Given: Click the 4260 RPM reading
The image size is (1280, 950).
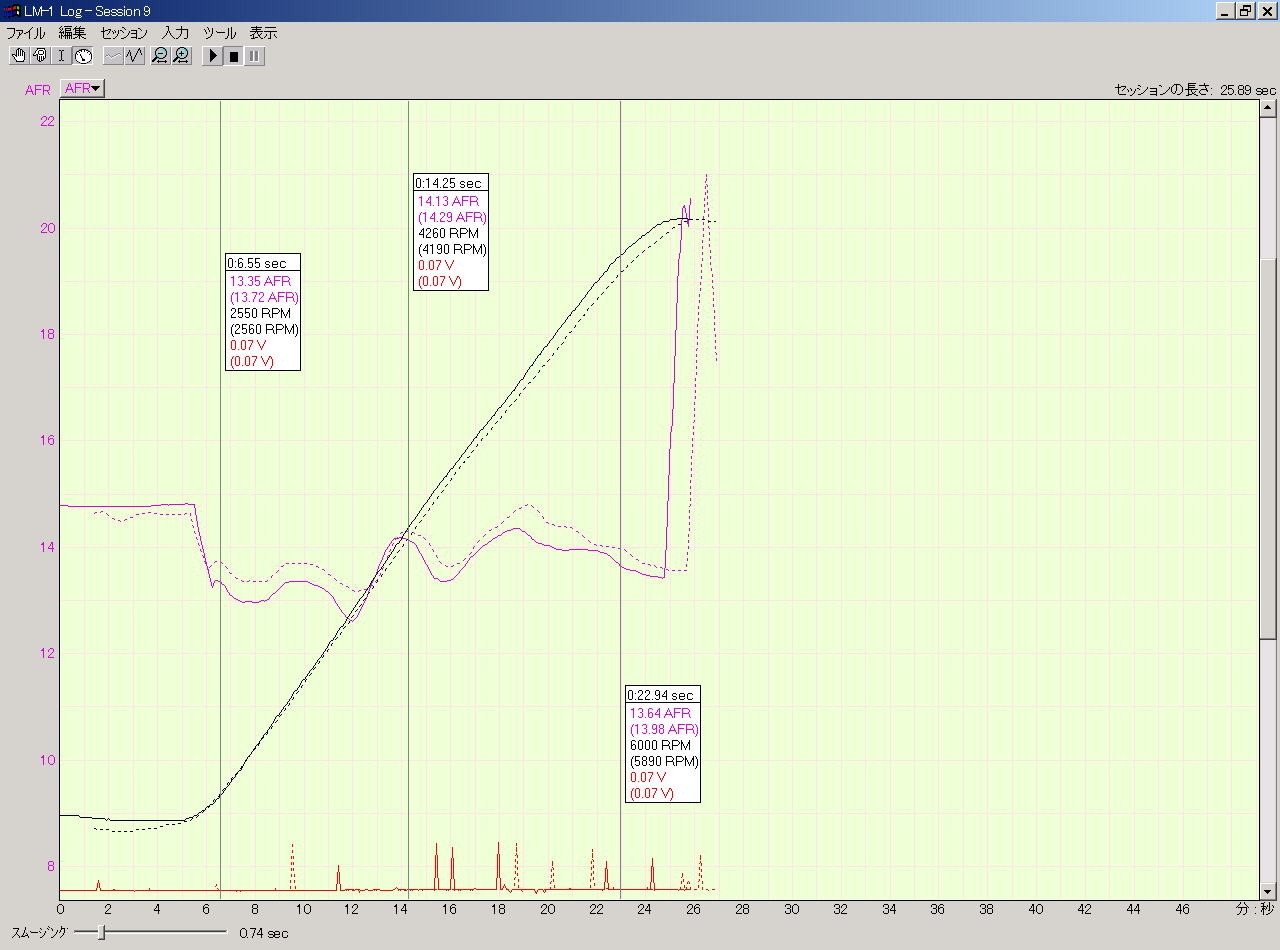Looking at the screenshot, I should [448, 233].
